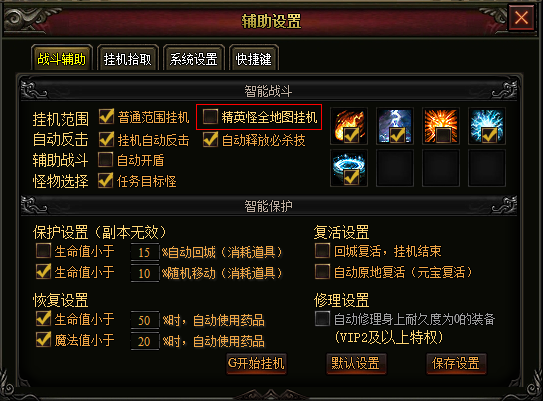Image resolution: width=543 pixels, height=401 pixels.
Task: Uncheck 自动释放必杀技 option
Action: click(210, 139)
